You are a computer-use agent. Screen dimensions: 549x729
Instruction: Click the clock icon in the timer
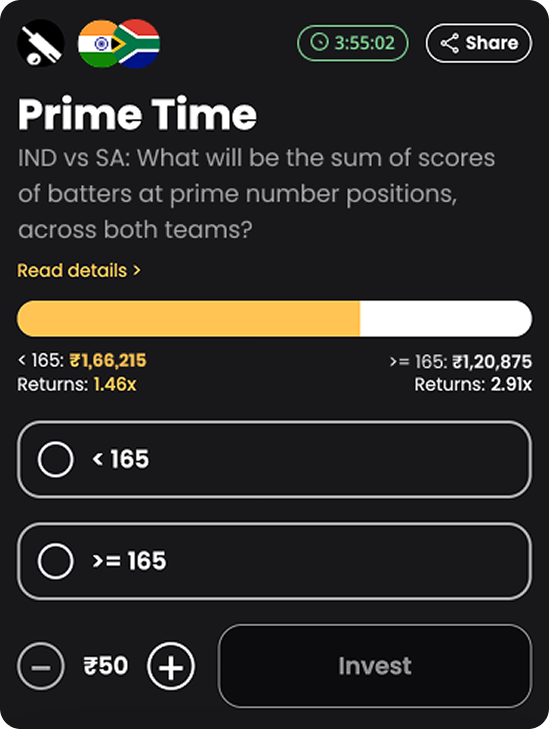click(x=319, y=43)
